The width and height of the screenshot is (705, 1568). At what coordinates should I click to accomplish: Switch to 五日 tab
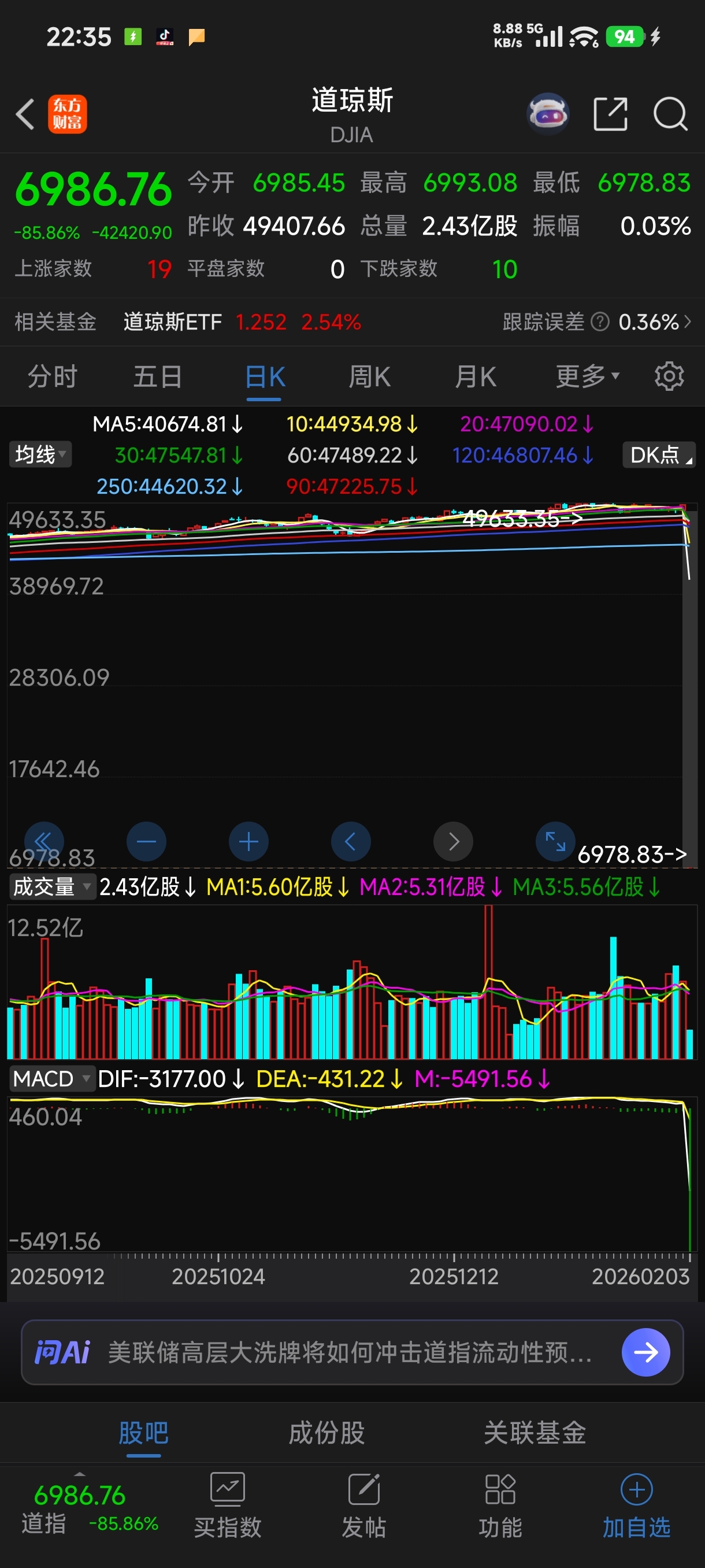click(x=158, y=376)
